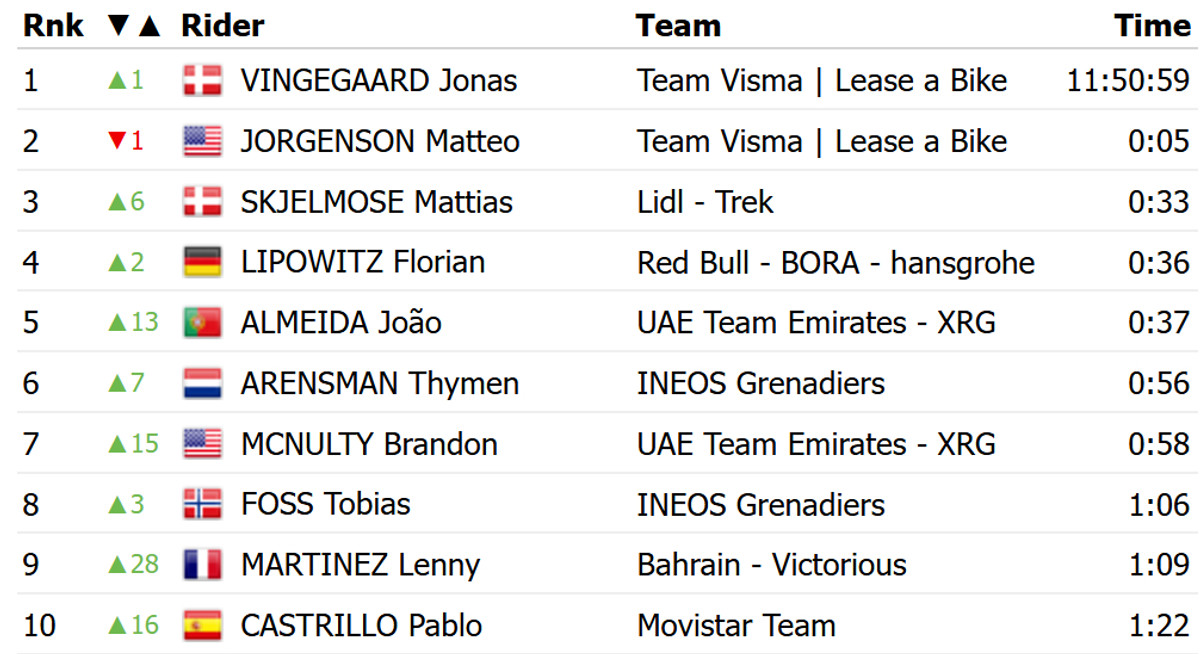Click the German flag next to Lipowitz

[x=202, y=263]
